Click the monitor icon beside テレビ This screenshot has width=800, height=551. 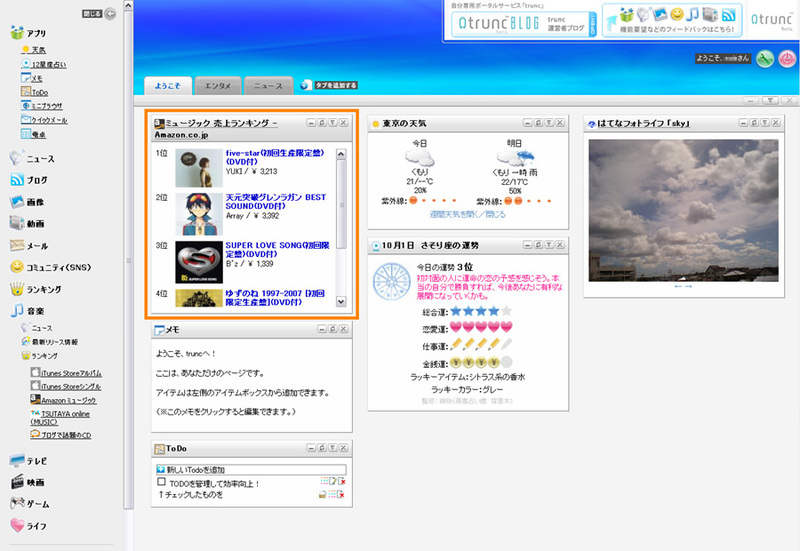(17, 460)
